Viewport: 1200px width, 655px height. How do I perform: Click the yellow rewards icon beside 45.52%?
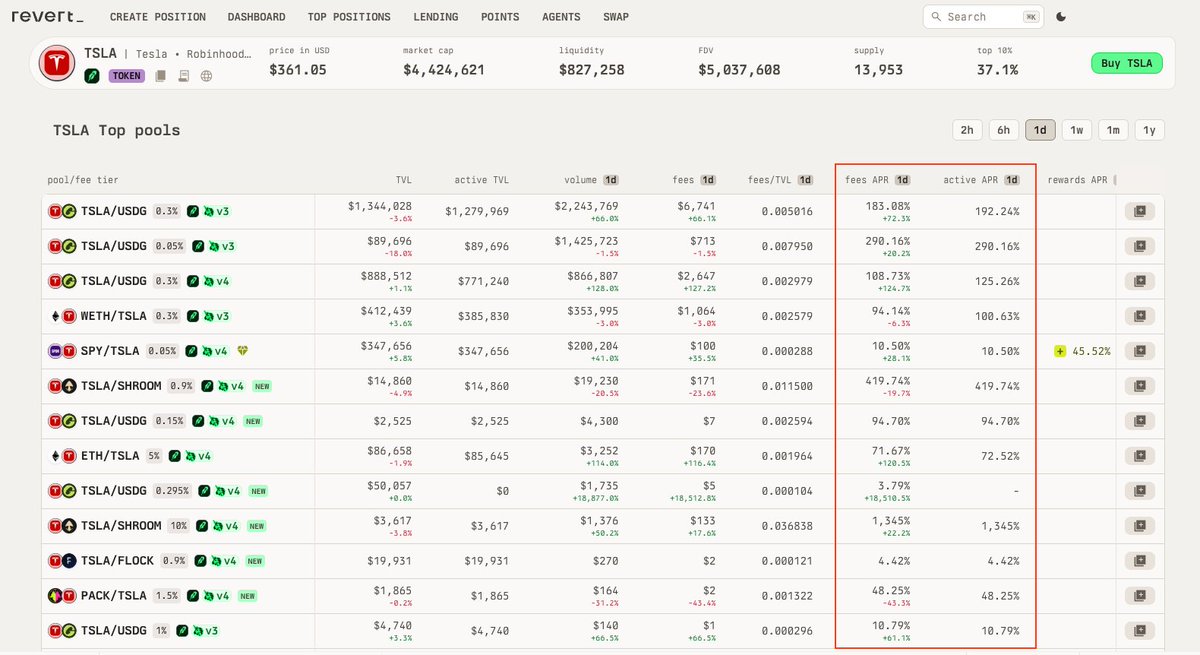1060,351
